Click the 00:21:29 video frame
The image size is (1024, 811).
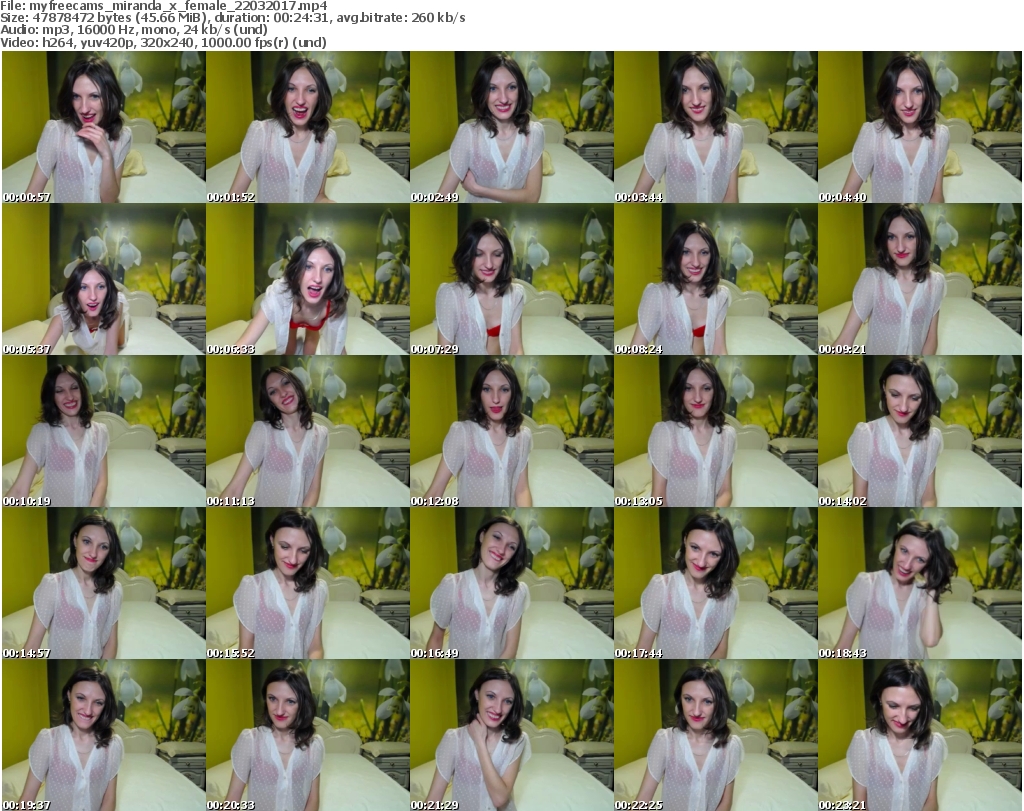[511, 735]
